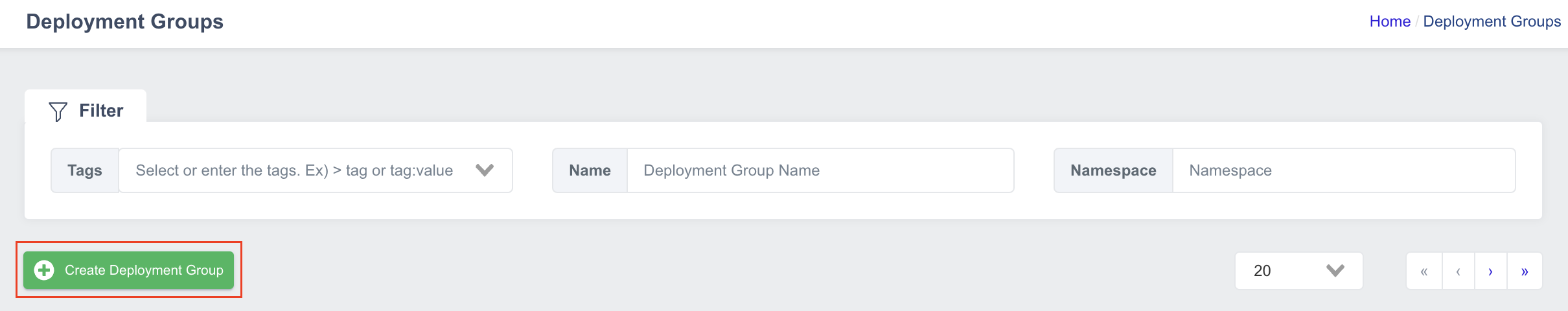1568x311 pixels.
Task: Focus the Deployment Group Name input field
Action: (x=820, y=170)
